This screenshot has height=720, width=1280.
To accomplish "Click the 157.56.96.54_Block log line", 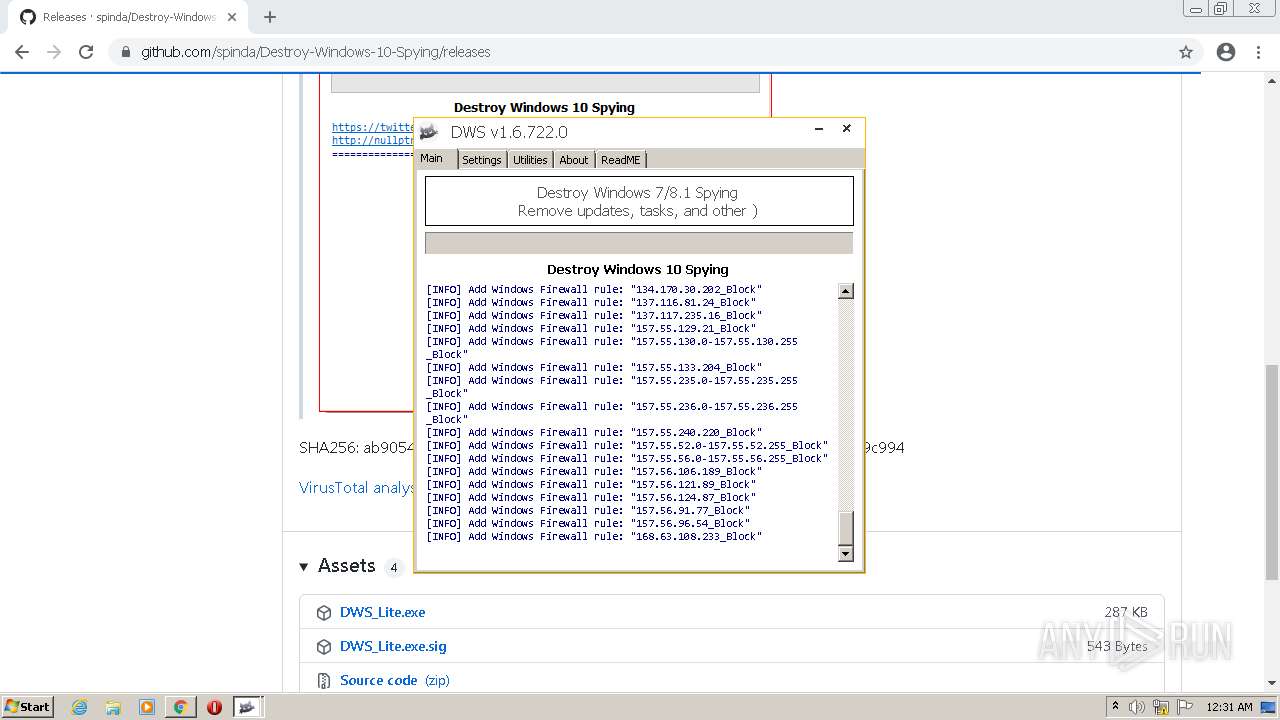I will coord(588,524).
